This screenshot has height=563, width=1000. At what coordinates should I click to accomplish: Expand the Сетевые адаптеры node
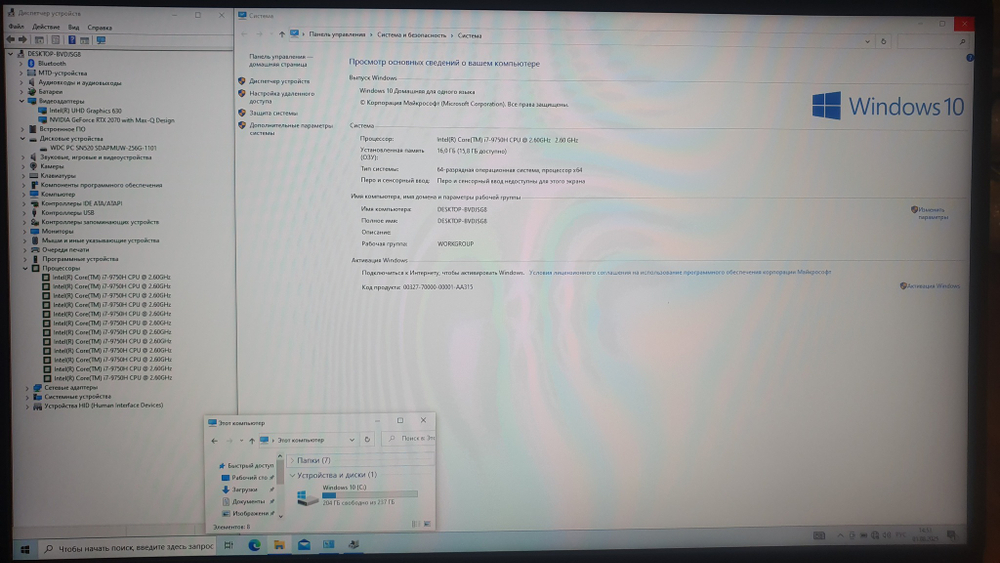pos(27,387)
